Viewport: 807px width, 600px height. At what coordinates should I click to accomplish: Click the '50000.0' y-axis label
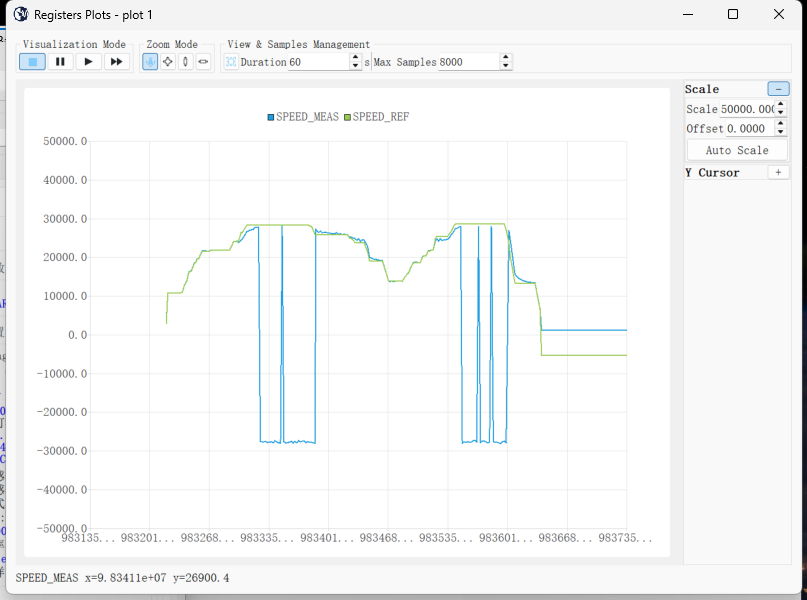click(65, 141)
